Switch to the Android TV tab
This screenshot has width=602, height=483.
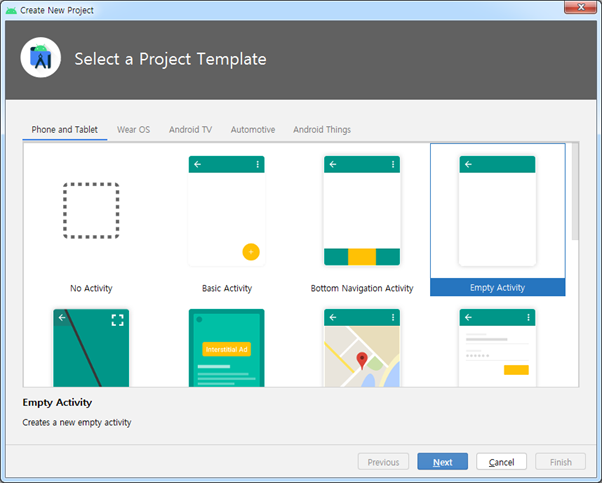pos(190,130)
